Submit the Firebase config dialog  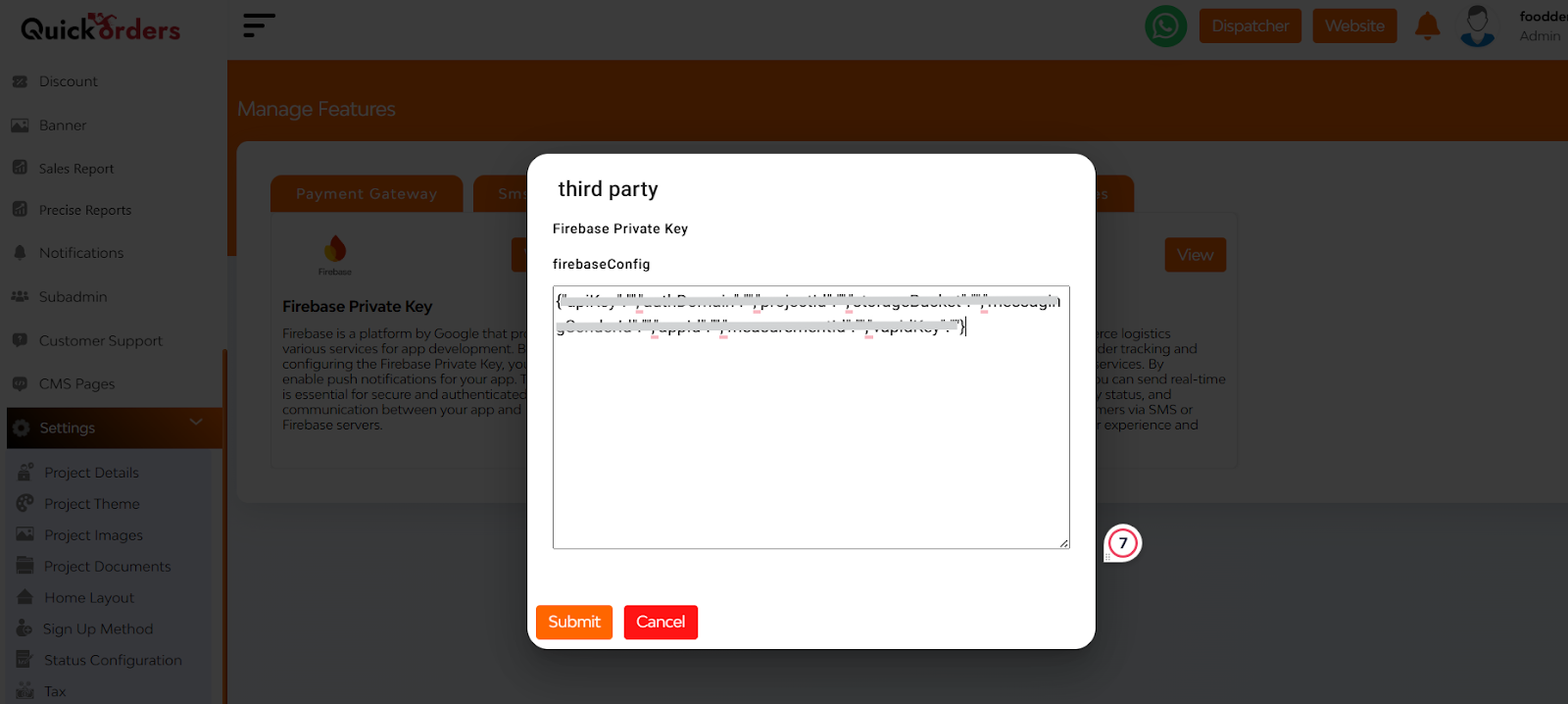tap(574, 622)
